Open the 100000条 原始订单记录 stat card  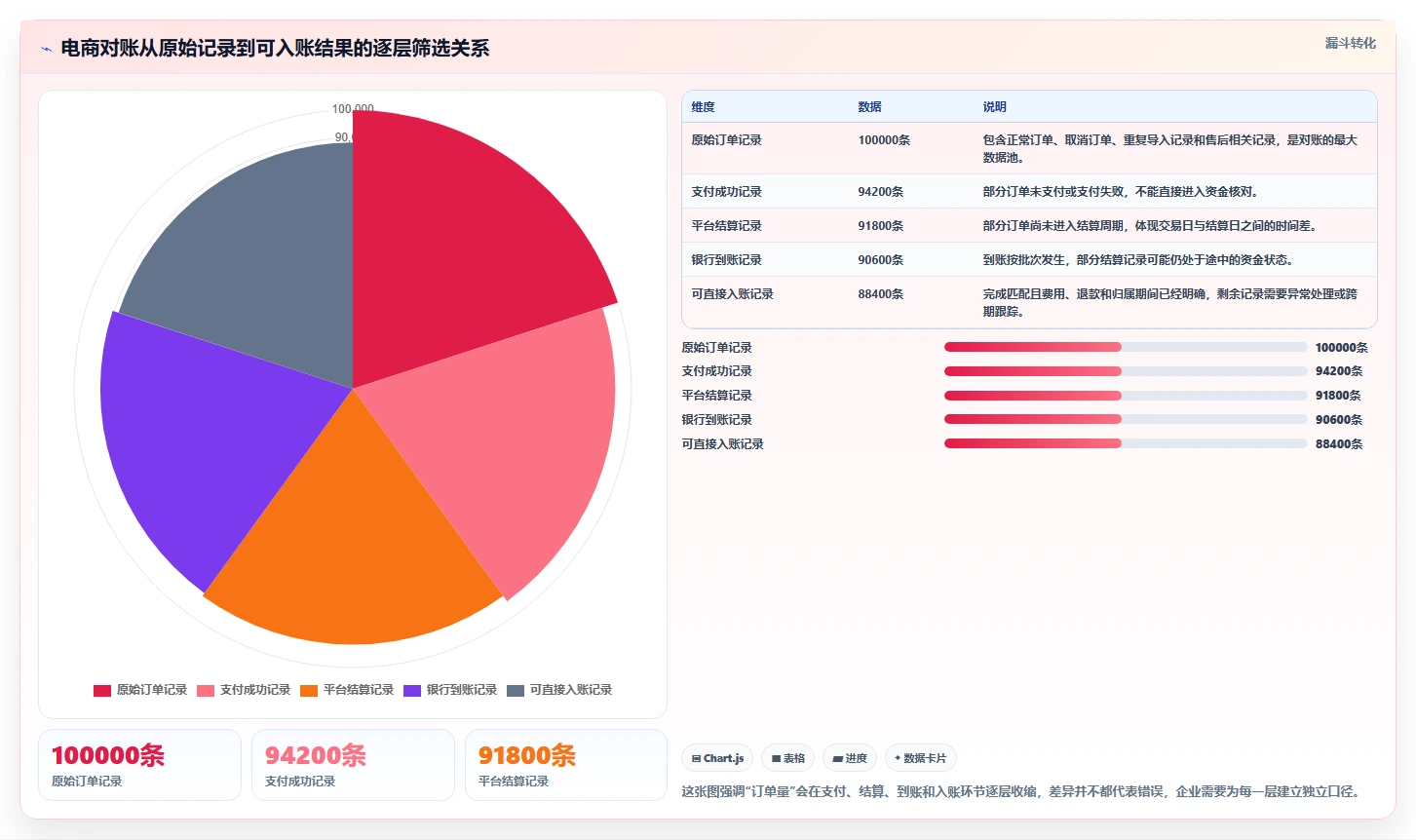139,765
